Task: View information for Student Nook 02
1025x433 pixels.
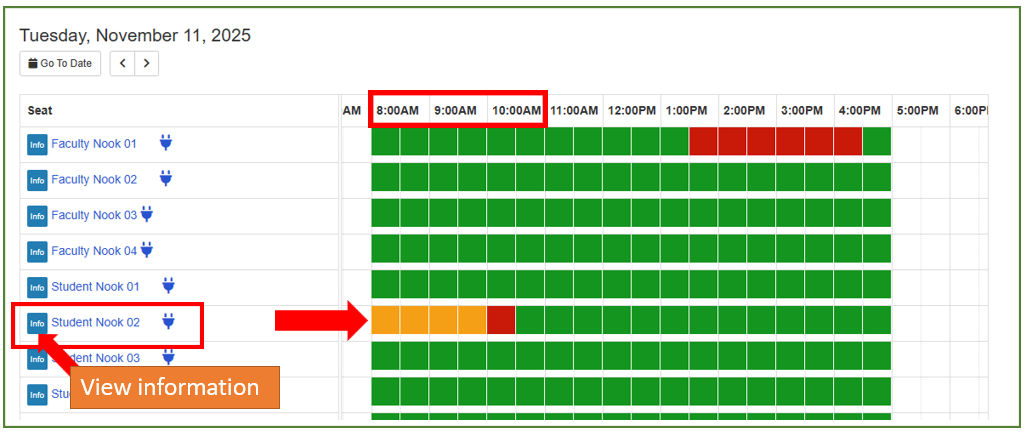Action: click(37, 323)
